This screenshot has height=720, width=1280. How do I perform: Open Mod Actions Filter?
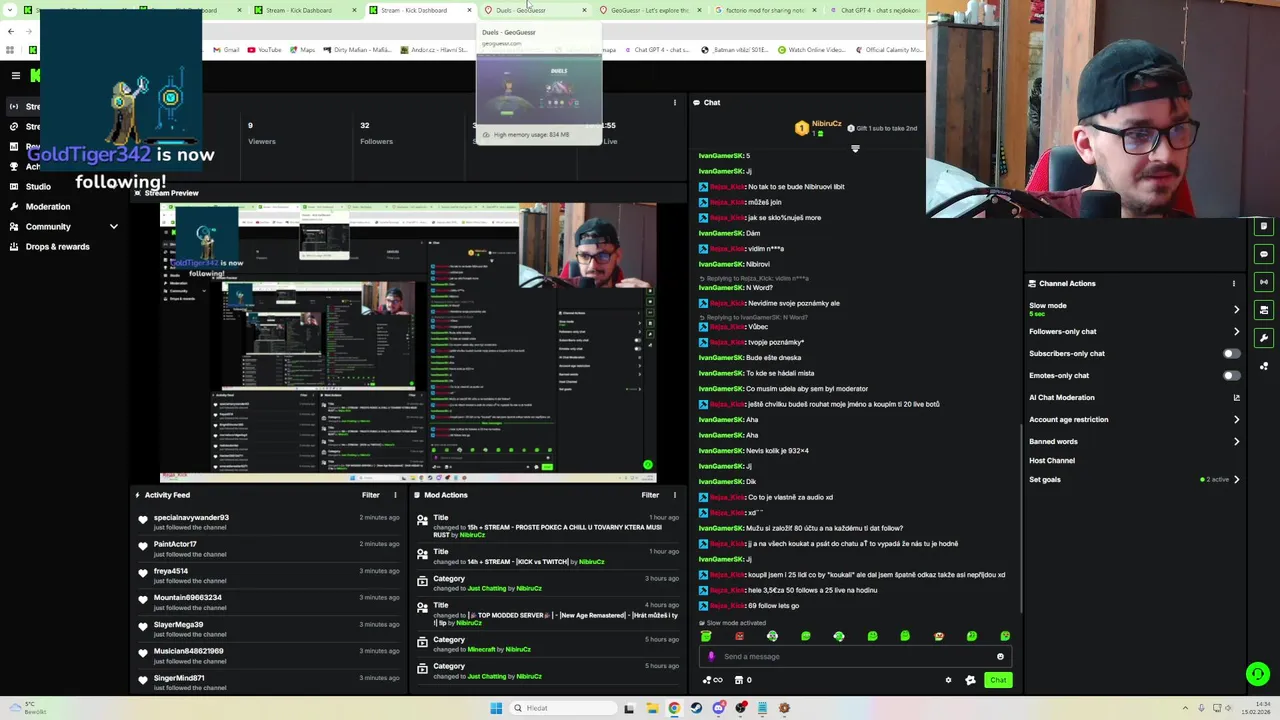[650, 495]
